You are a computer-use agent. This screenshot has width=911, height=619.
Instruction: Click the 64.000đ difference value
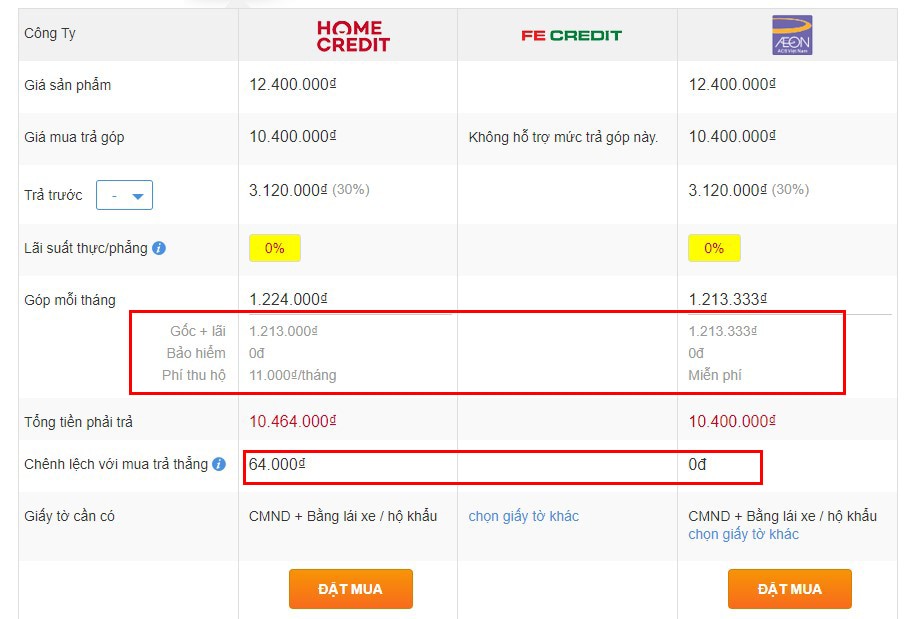pos(277,465)
